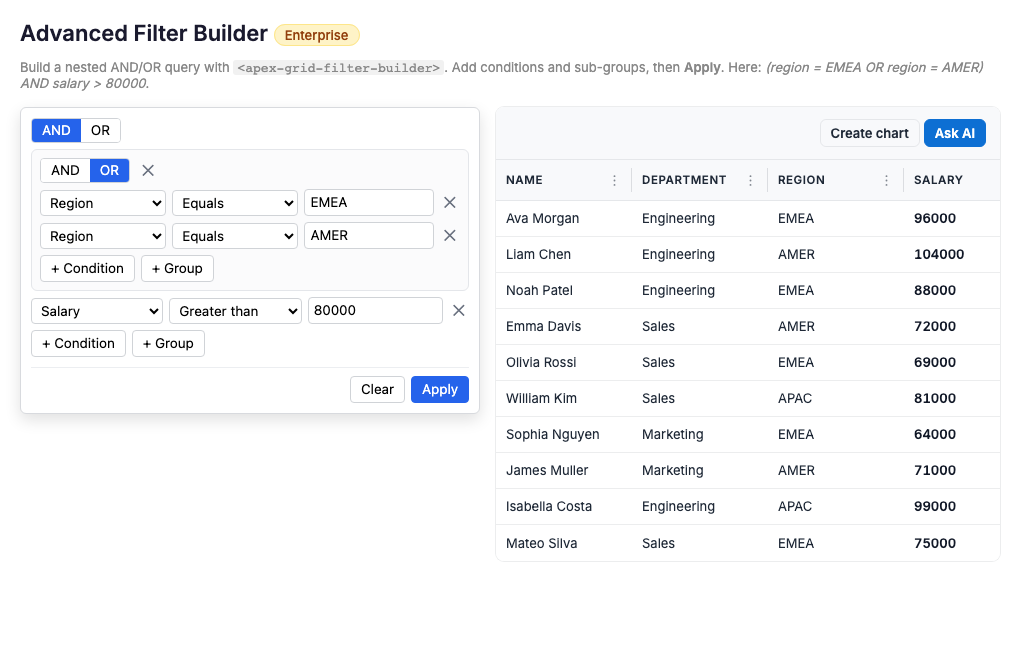1020x650 pixels.
Task: Switch nested group operator to OR
Action: click(x=109, y=170)
